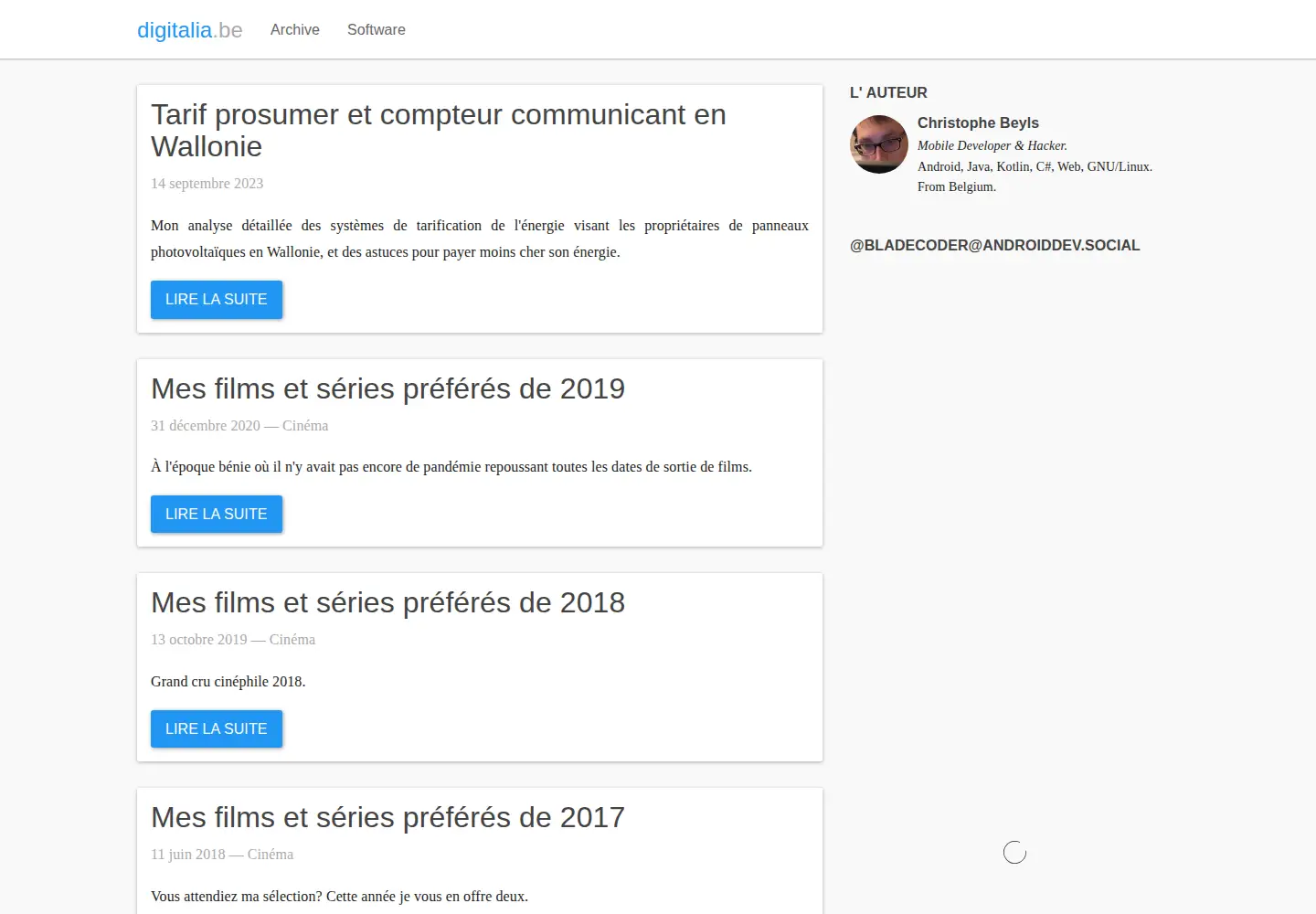Click 'Lire la suite' for the 2019 films post
The image size is (1316, 914).
(217, 514)
